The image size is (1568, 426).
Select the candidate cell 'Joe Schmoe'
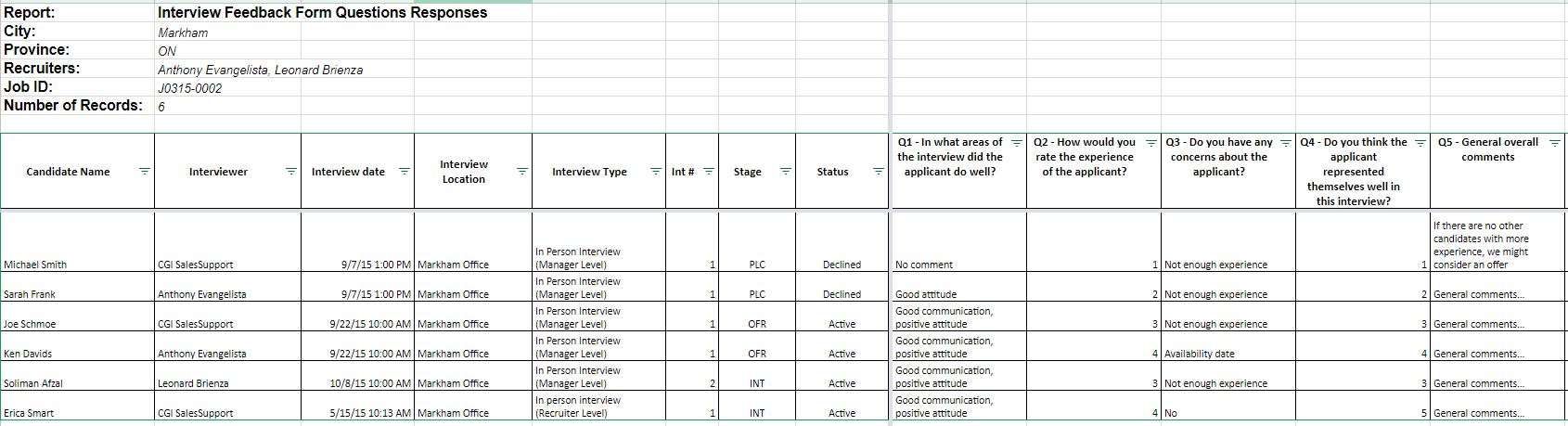click(x=78, y=316)
